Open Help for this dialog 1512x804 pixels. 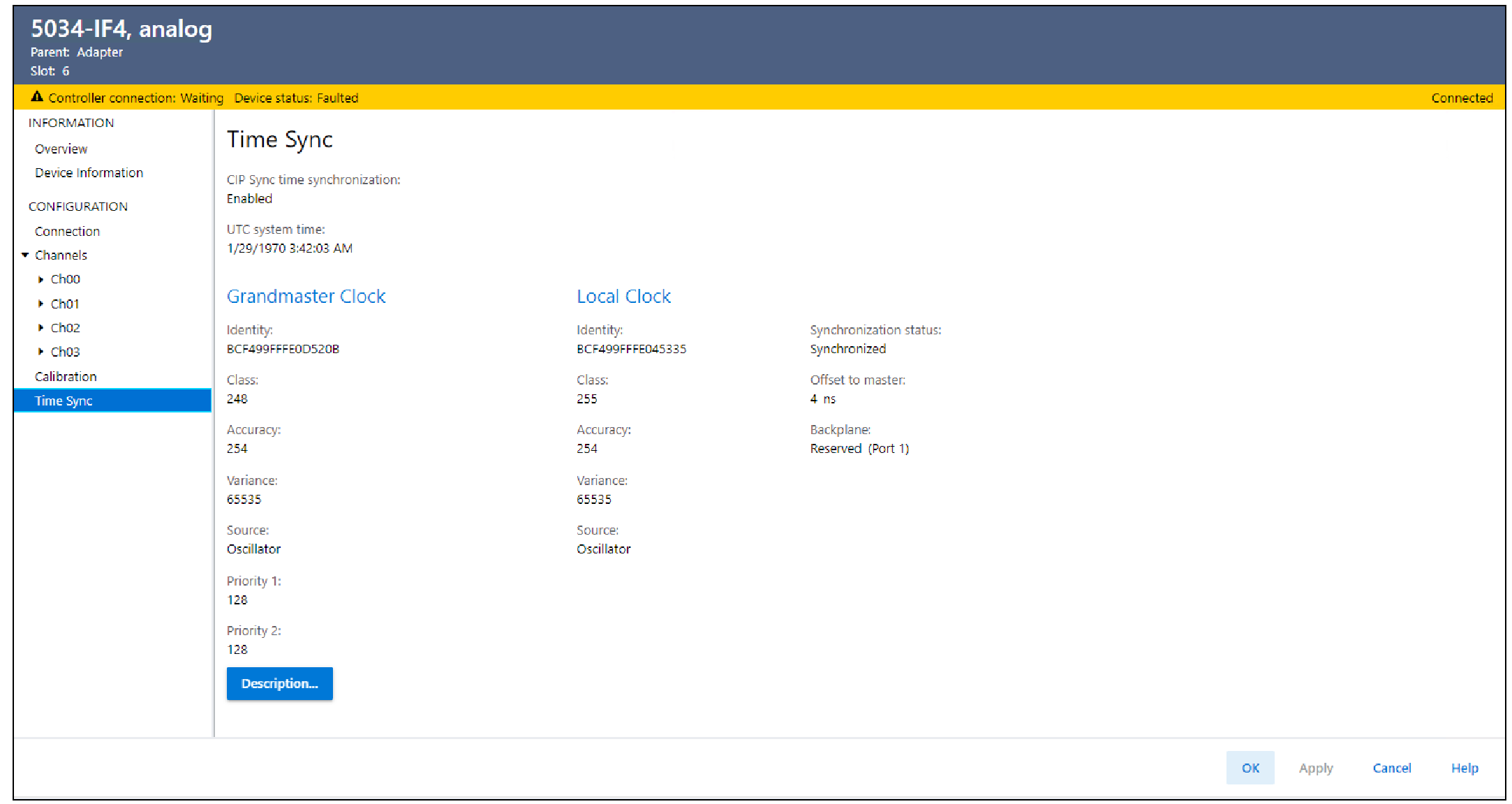pyautogui.click(x=1464, y=768)
